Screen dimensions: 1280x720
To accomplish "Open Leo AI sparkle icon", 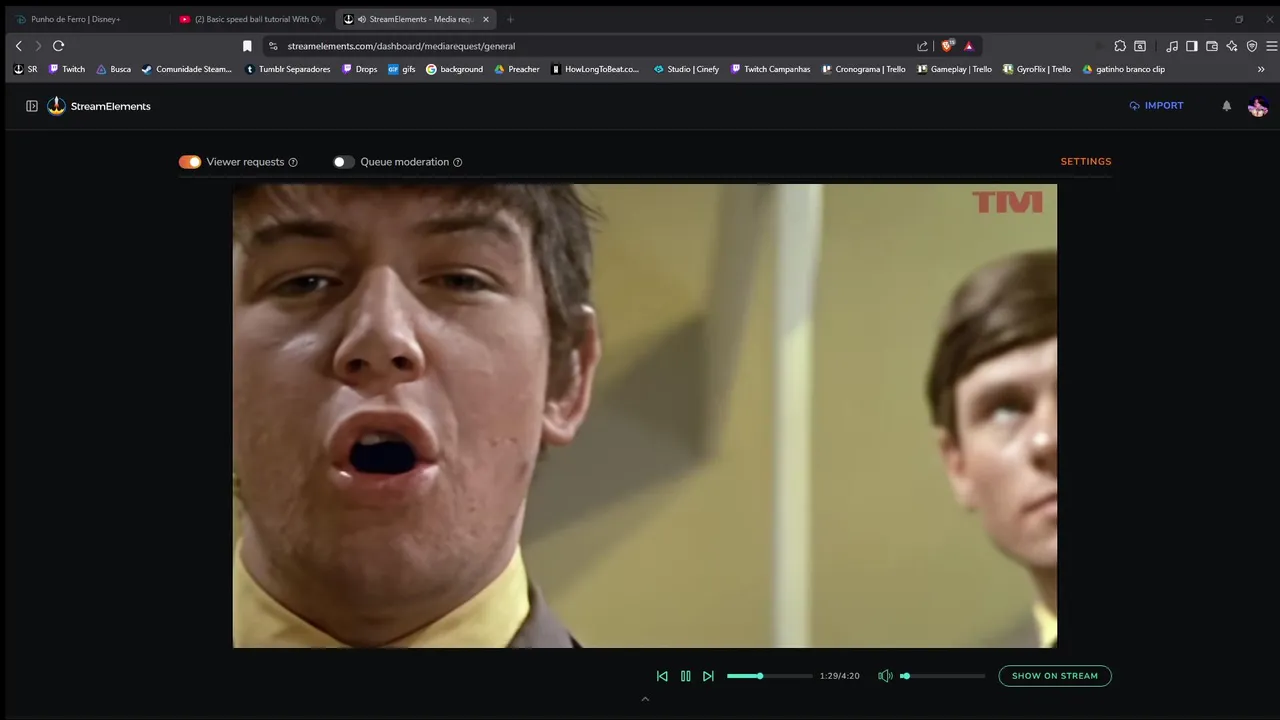I will click(x=1232, y=46).
